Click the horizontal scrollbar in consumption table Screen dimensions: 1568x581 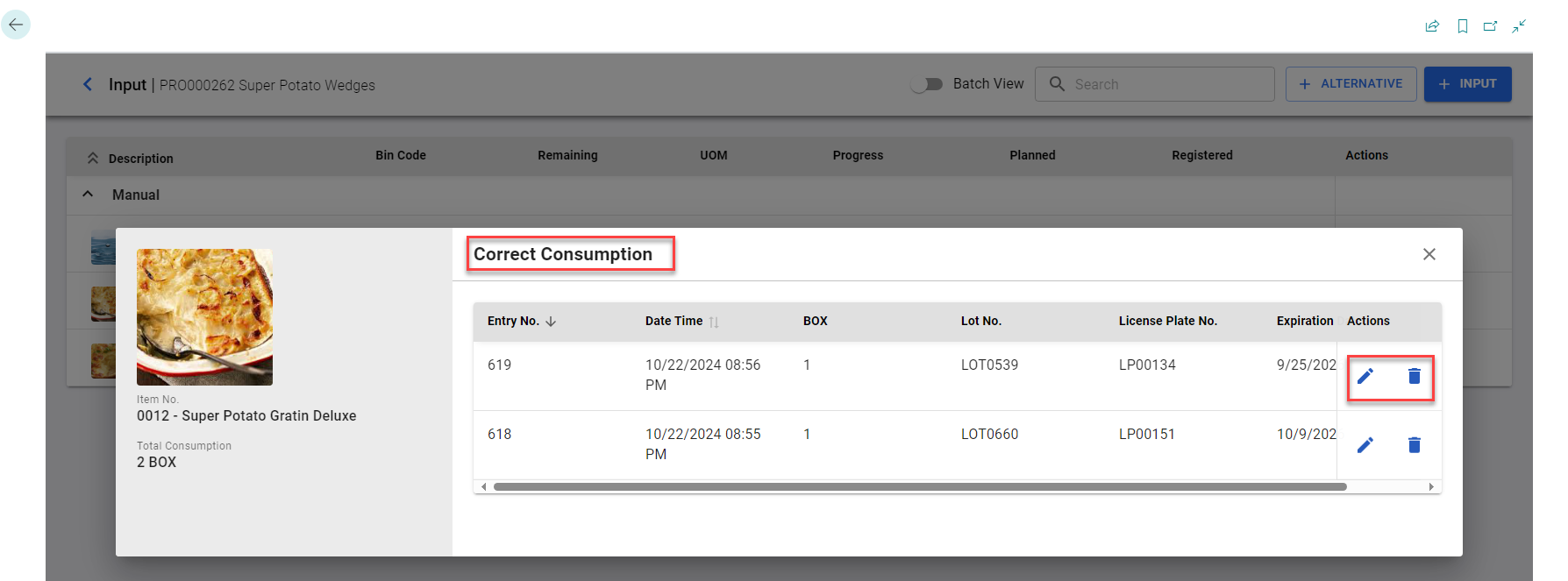pos(919,486)
